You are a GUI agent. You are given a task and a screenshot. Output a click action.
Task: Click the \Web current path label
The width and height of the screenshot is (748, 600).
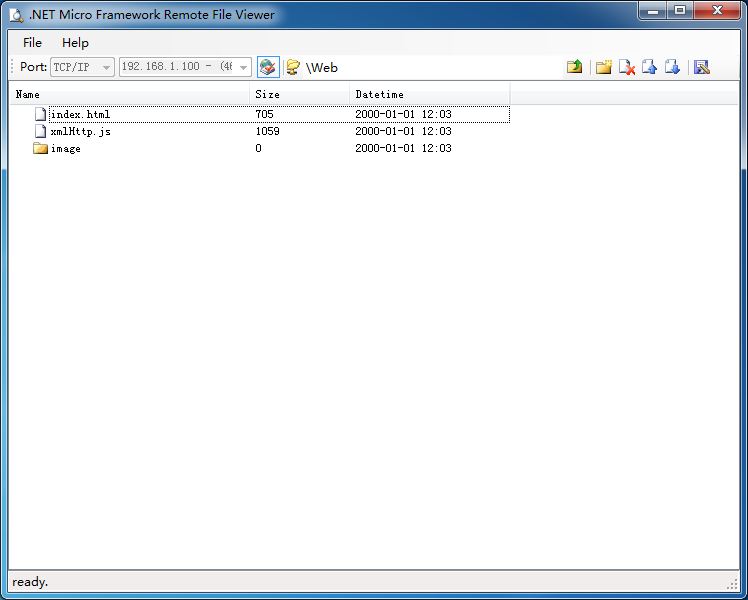[322, 67]
